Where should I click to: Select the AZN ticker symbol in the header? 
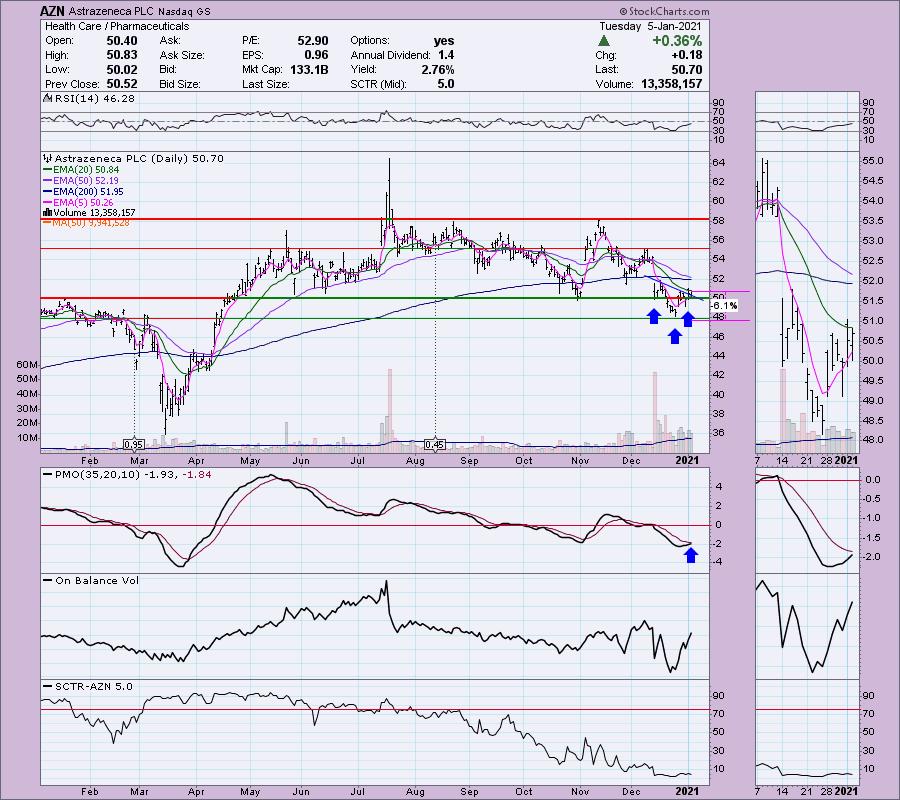[x=52, y=11]
